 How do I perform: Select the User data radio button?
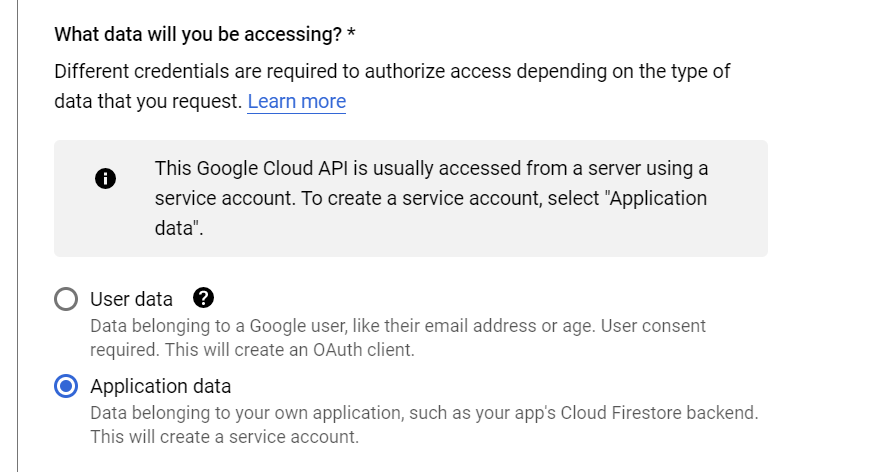tap(66, 299)
